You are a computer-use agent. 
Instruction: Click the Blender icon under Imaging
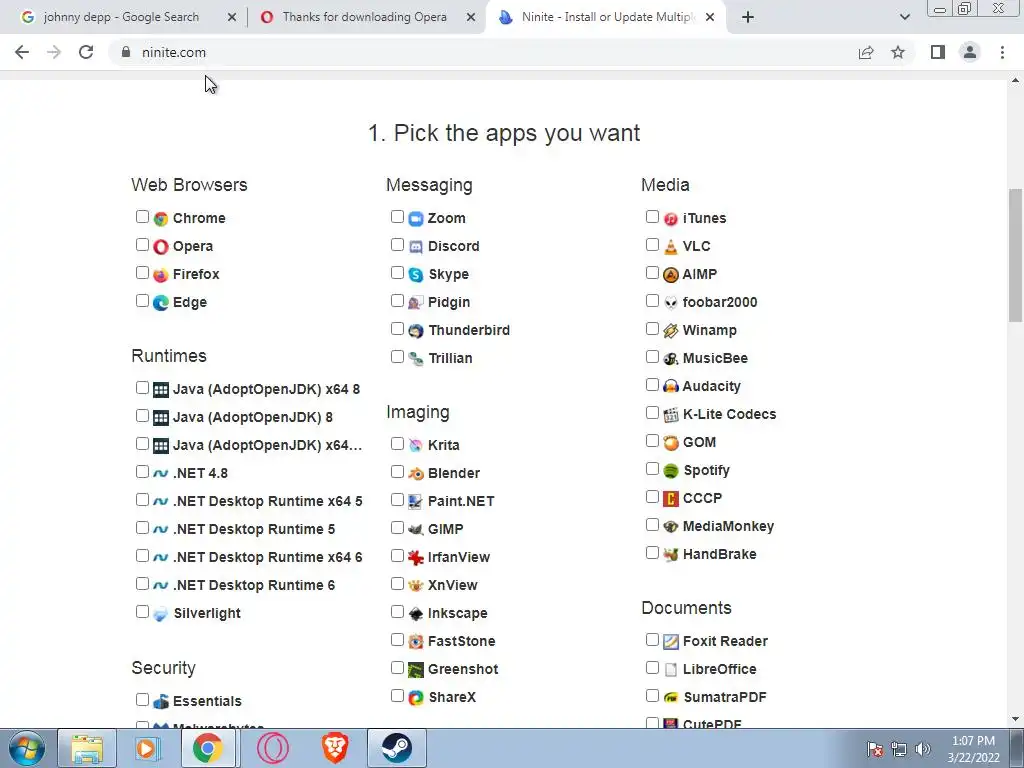416,473
